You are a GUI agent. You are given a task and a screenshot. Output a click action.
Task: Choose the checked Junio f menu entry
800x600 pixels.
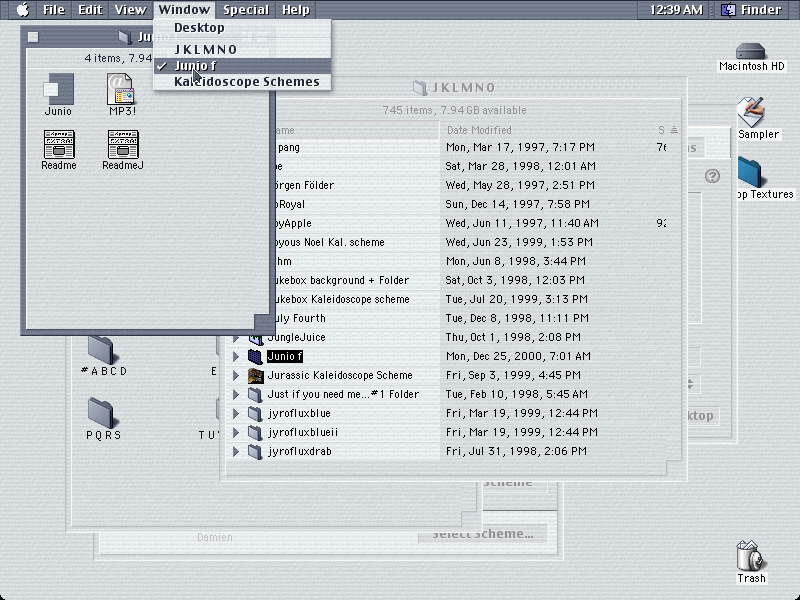(242, 66)
